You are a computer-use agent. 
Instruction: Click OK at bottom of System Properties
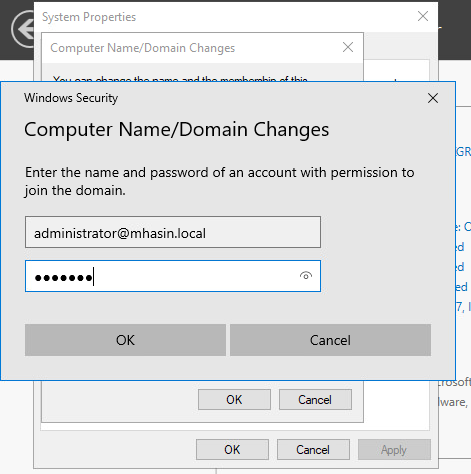(232, 450)
